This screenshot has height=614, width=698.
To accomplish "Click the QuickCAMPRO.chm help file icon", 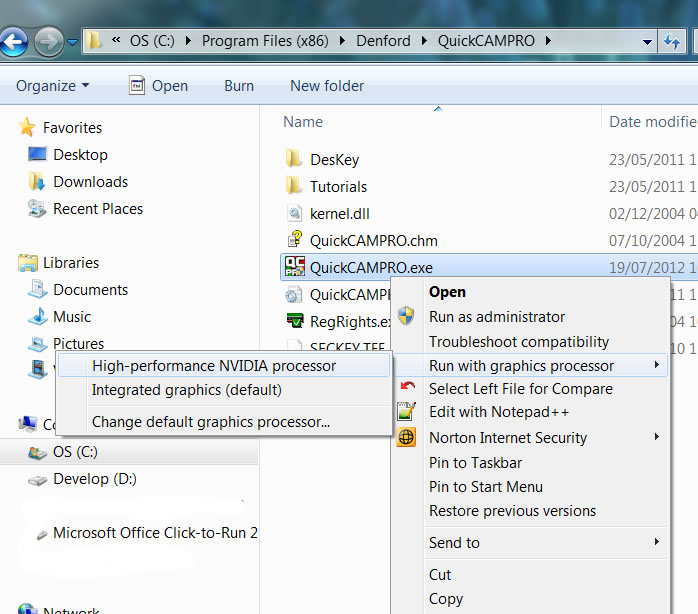I will [294, 240].
